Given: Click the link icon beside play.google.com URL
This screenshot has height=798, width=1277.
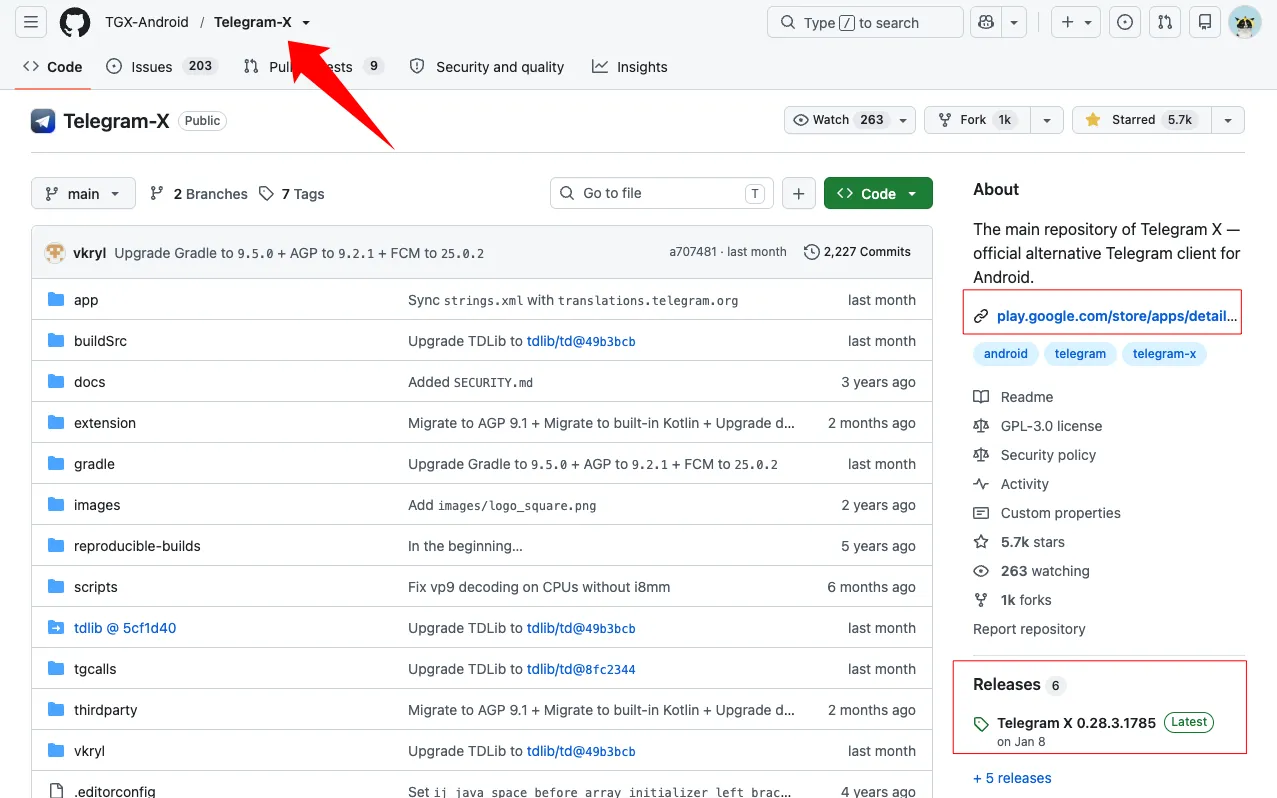Looking at the screenshot, I should 981,316.
